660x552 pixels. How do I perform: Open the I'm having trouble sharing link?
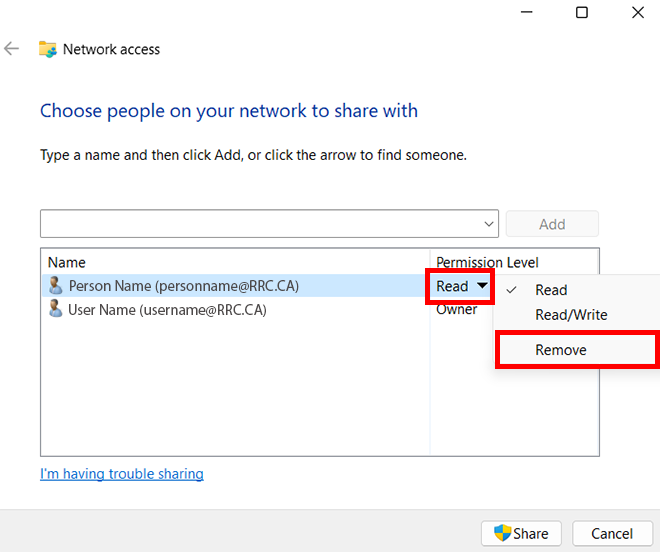122,474
